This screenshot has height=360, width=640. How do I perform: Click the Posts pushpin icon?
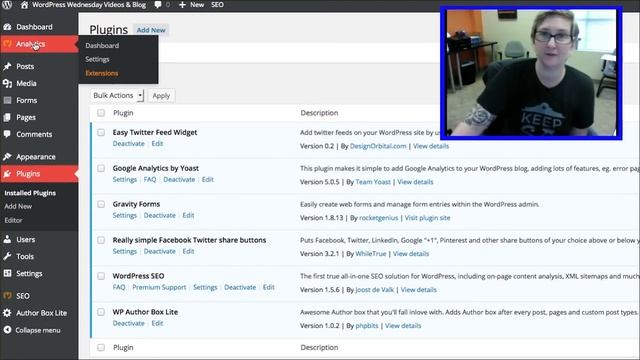(7, 66)
